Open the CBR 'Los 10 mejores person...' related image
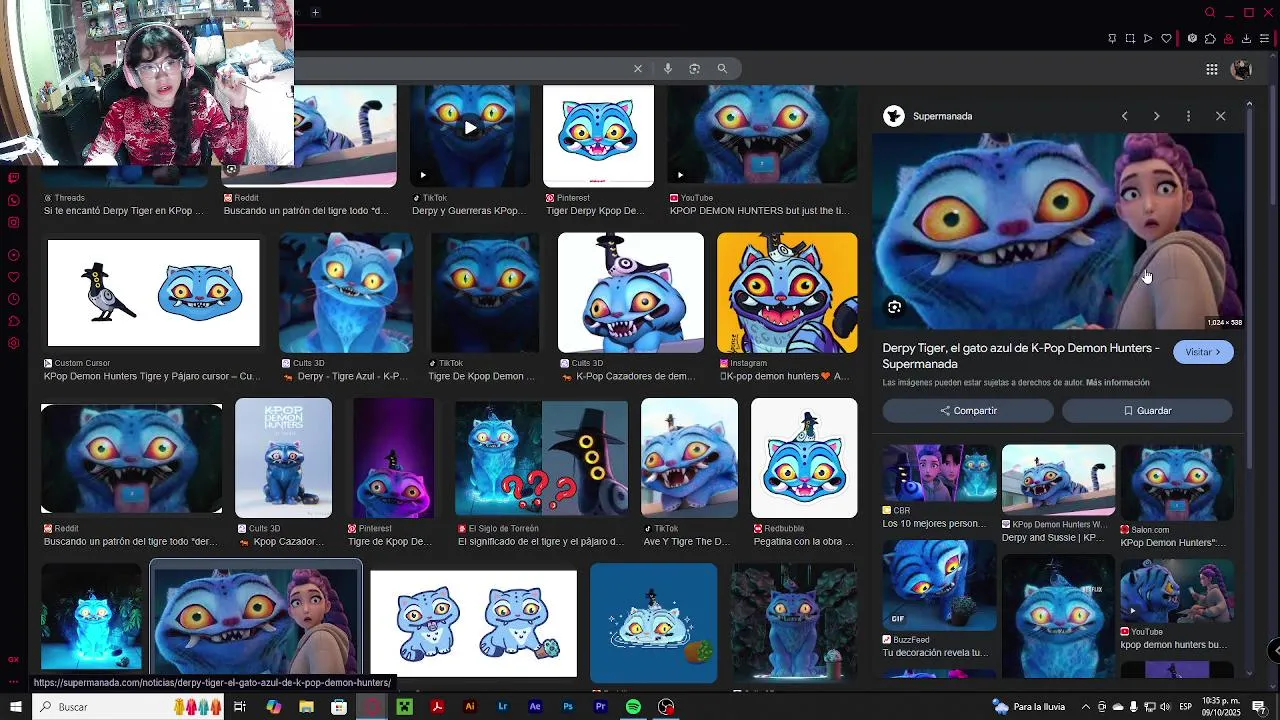 coord(939,473)
